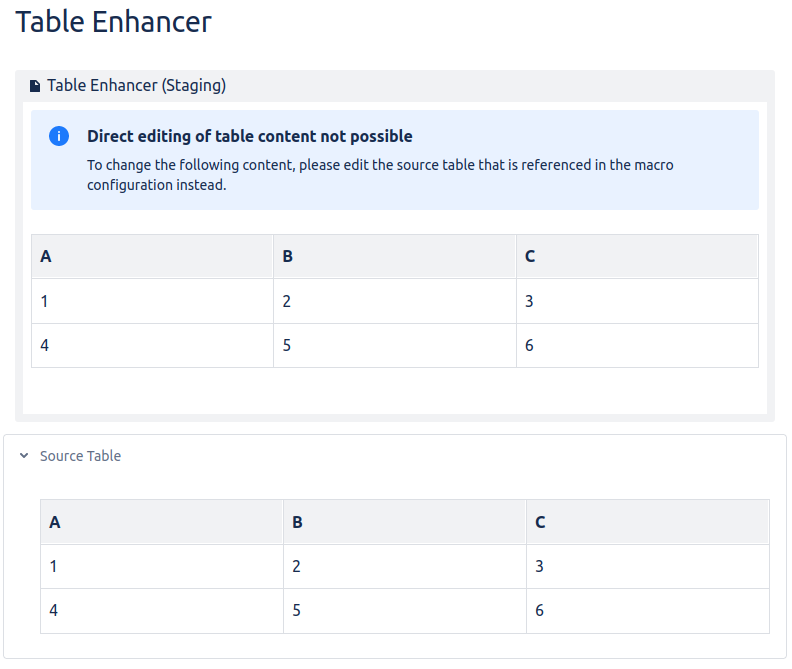Click cell 6 in the Staging macro table
The image size is (792, 669).
[529, 346]
